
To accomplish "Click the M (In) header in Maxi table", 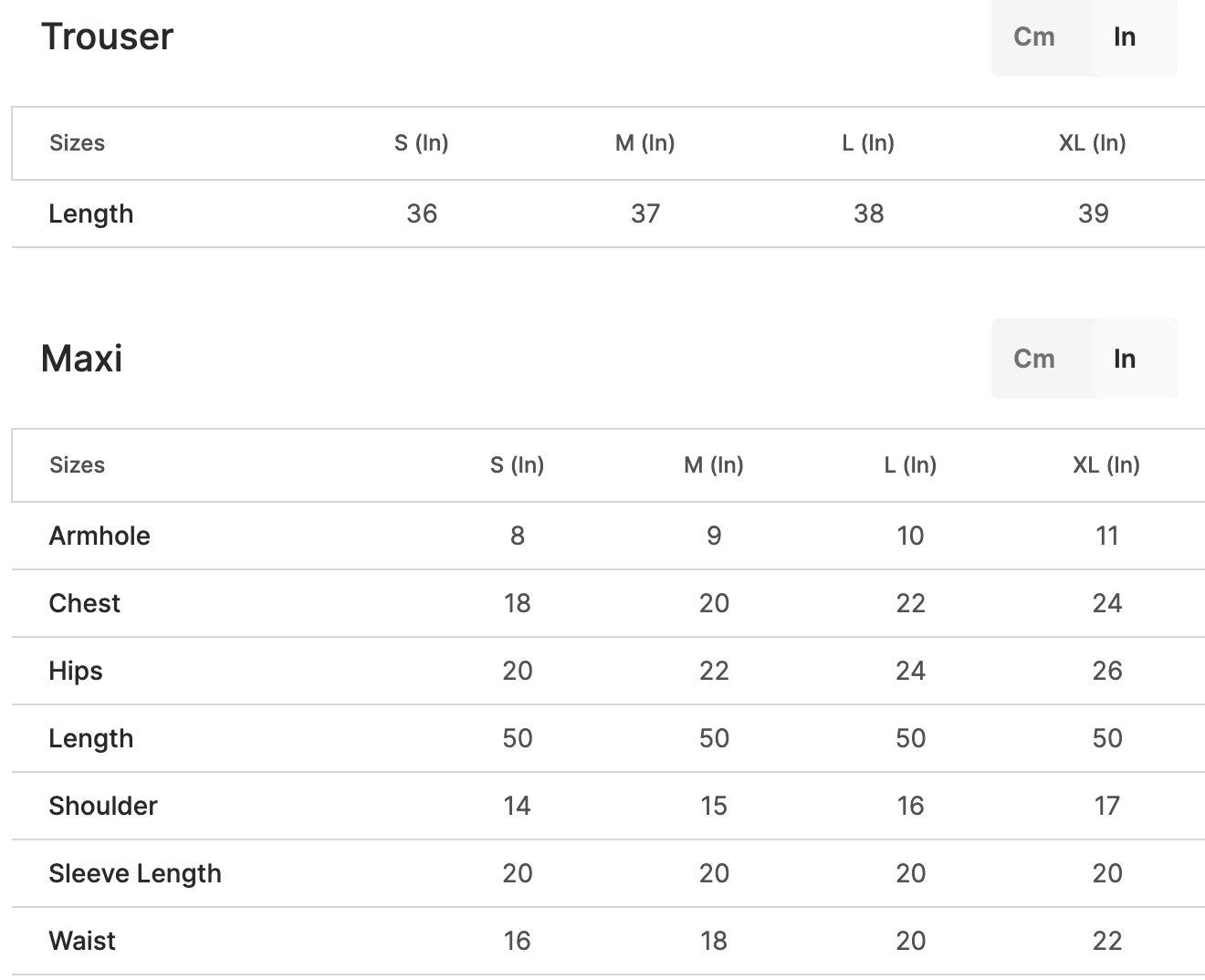I will pyautogui.click(x=713, y=464).
